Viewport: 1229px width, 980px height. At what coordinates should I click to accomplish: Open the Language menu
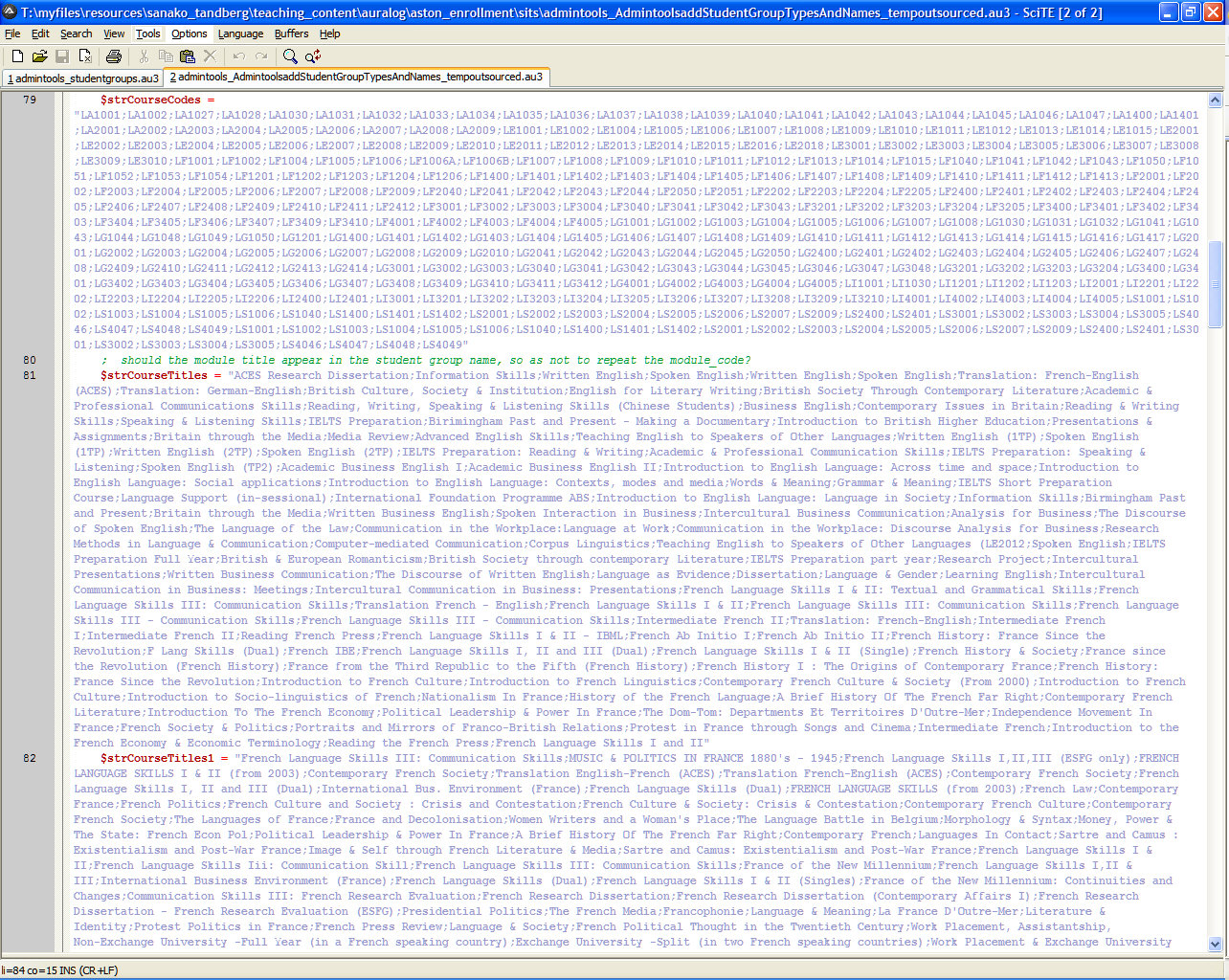(240, 33)
